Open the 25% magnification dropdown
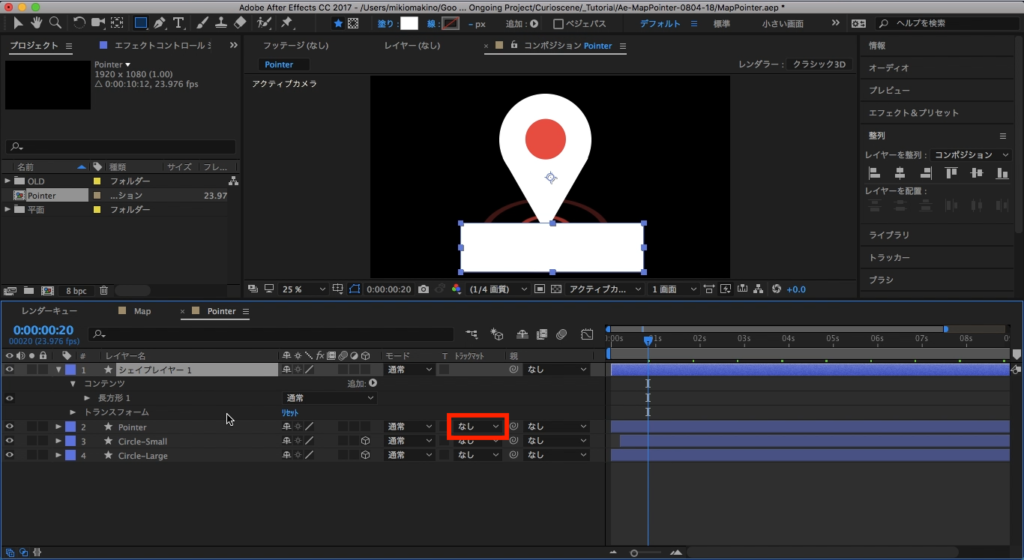Screen dimensions: 1024x560 click(x=304, y=289)
